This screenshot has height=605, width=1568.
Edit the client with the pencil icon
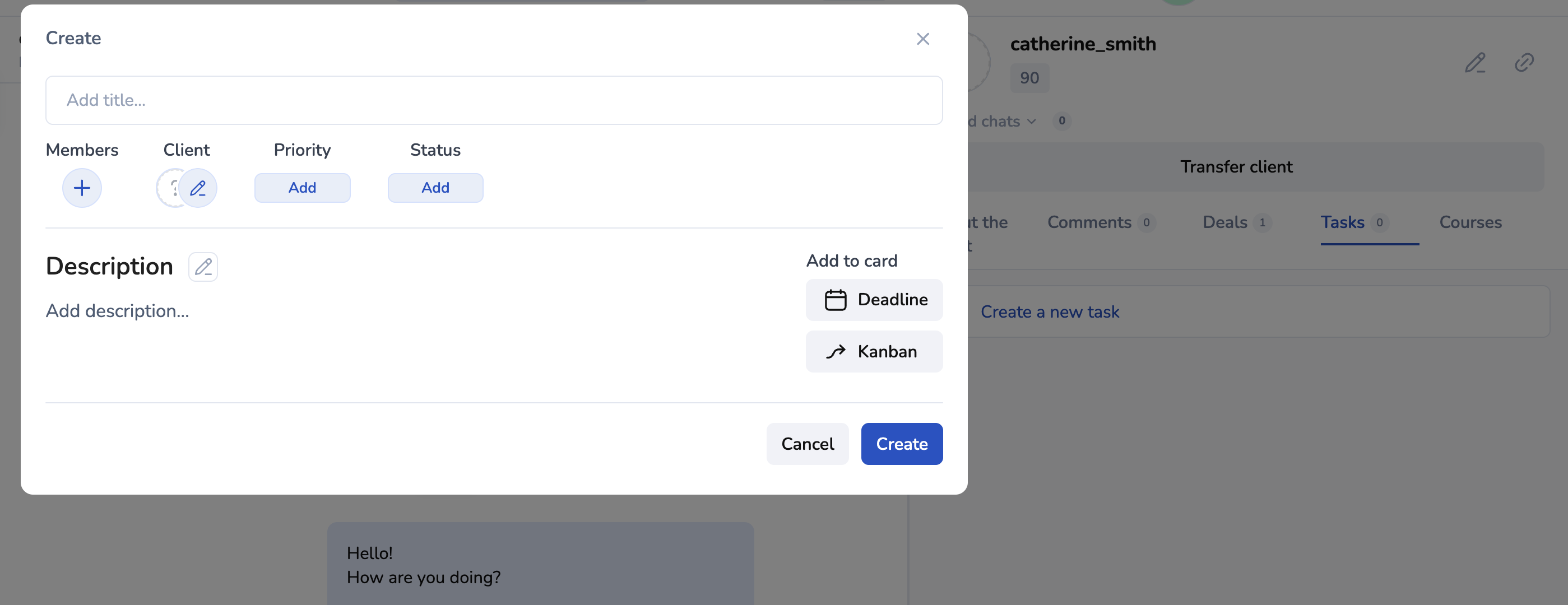198,188
